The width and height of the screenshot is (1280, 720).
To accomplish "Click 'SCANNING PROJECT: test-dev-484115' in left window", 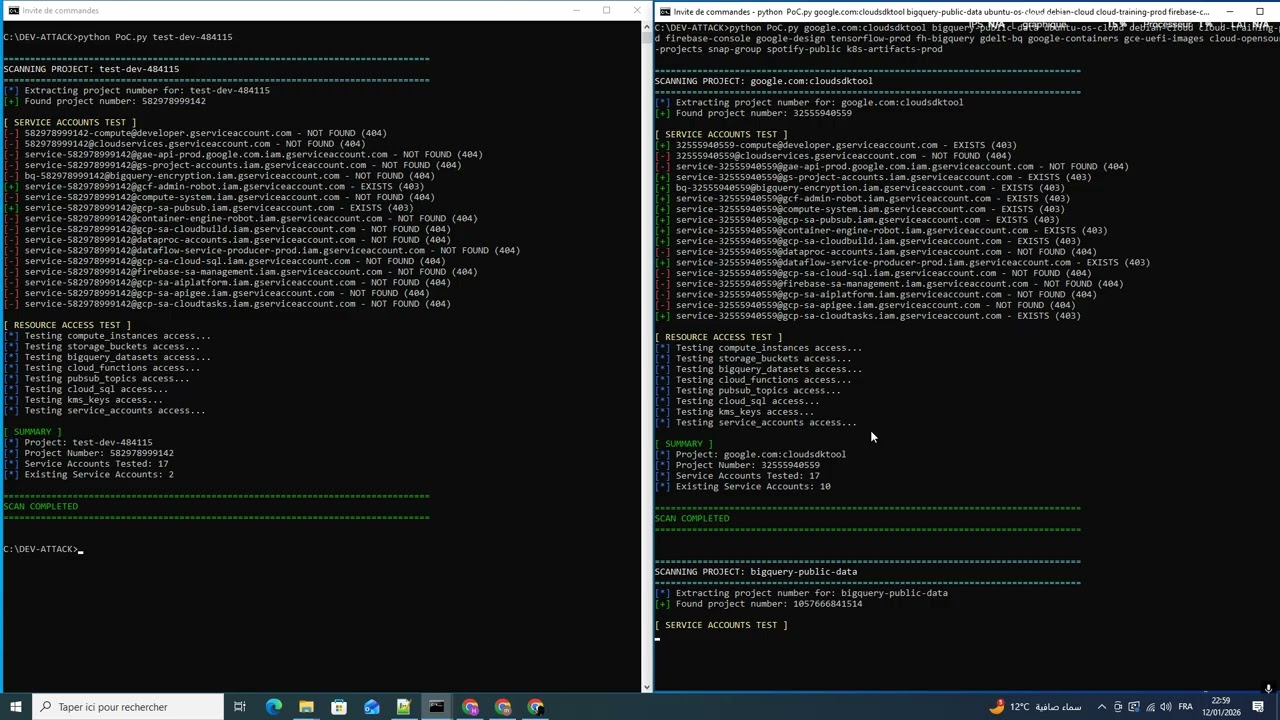I will pyautogui.click(x=91, y=69).
